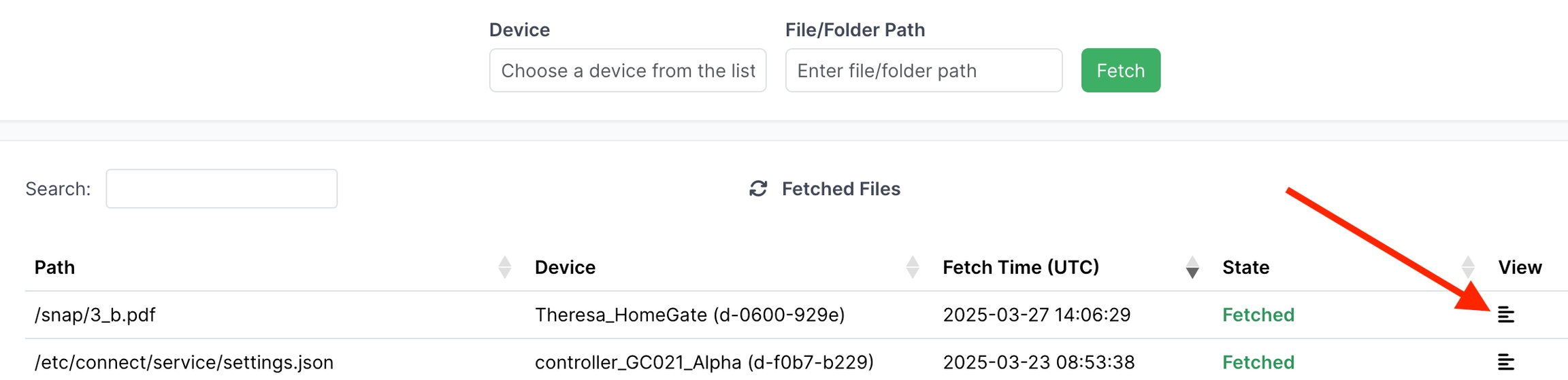Select the /etc/connect/service/settings.json path entry
This screenshot has height=380, width=1568.
tap(184, 362)
